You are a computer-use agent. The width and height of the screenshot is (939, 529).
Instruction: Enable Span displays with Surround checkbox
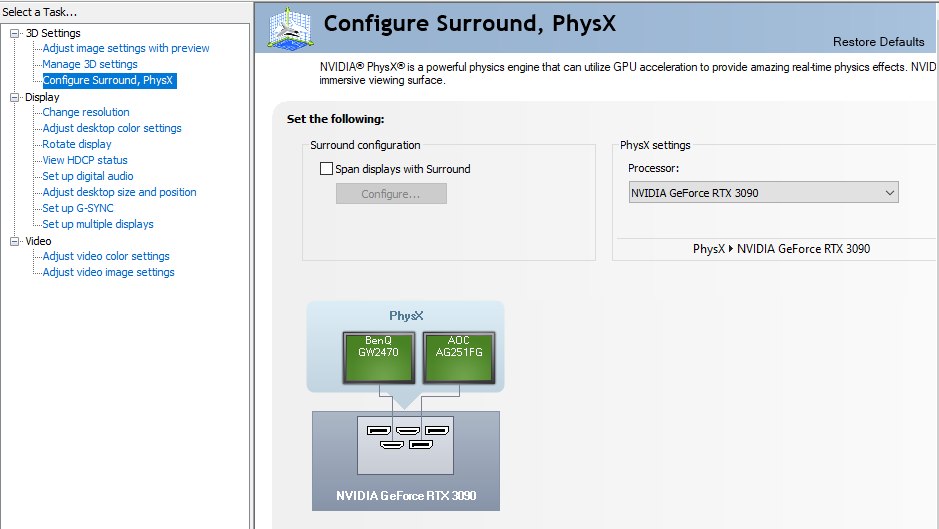point(326,169)
